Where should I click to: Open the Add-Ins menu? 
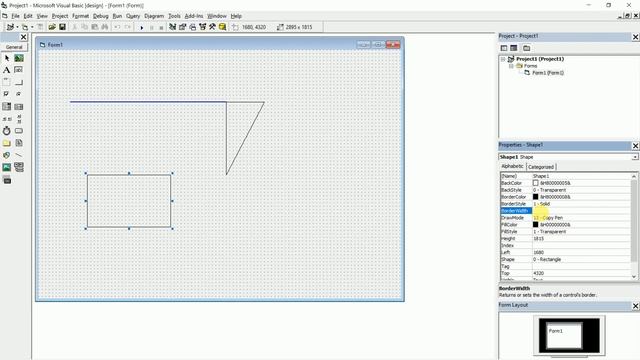point(194,16)
